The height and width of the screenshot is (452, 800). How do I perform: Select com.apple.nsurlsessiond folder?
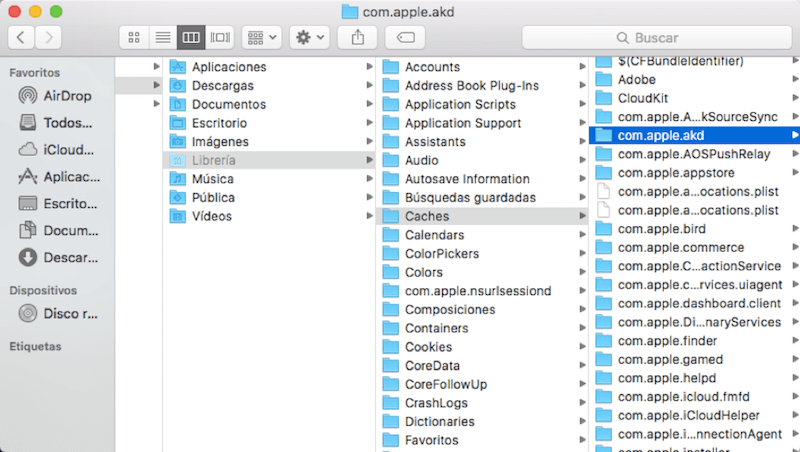click(482, 291)
